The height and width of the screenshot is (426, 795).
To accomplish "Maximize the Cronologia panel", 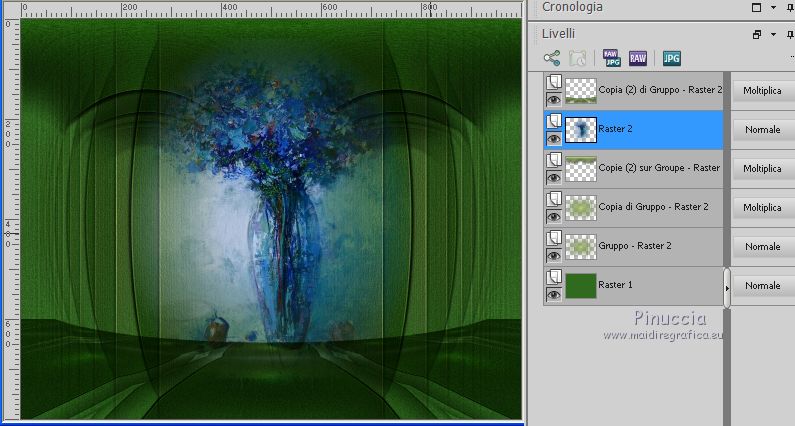I will (756, 7).
